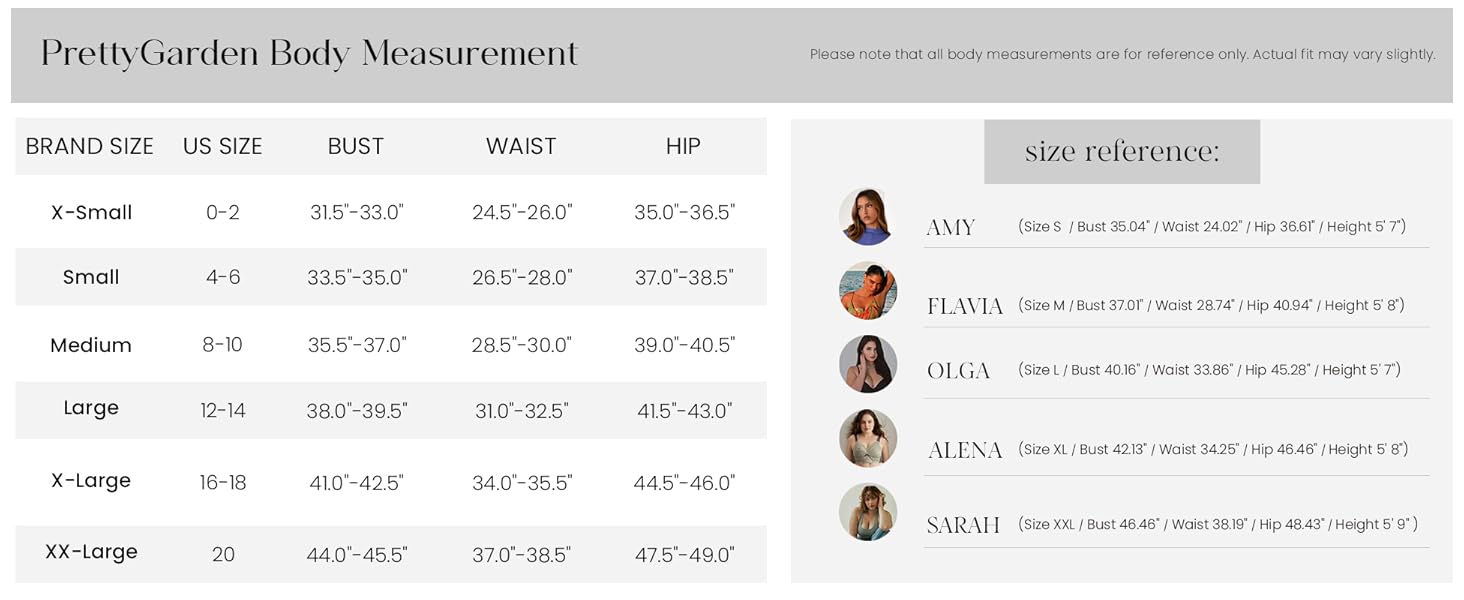Click the "size reference:" heading box
The height and width of the screenshot is (600, 1464).
[1121, 152]
